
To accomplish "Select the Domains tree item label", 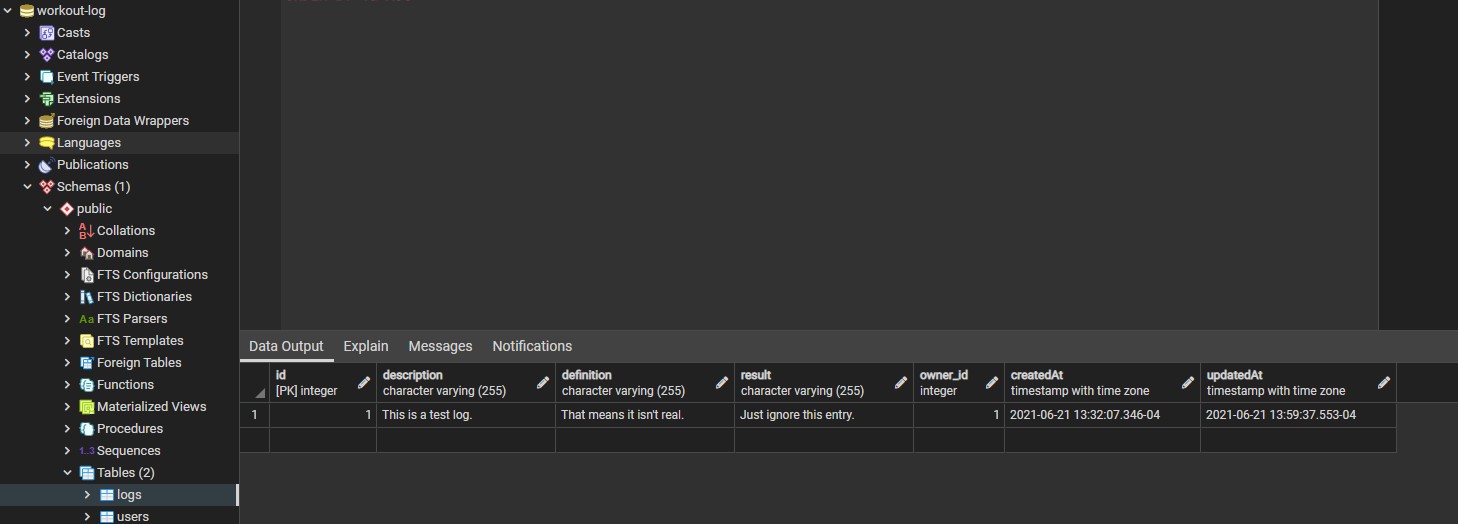I will coord(123,253).
